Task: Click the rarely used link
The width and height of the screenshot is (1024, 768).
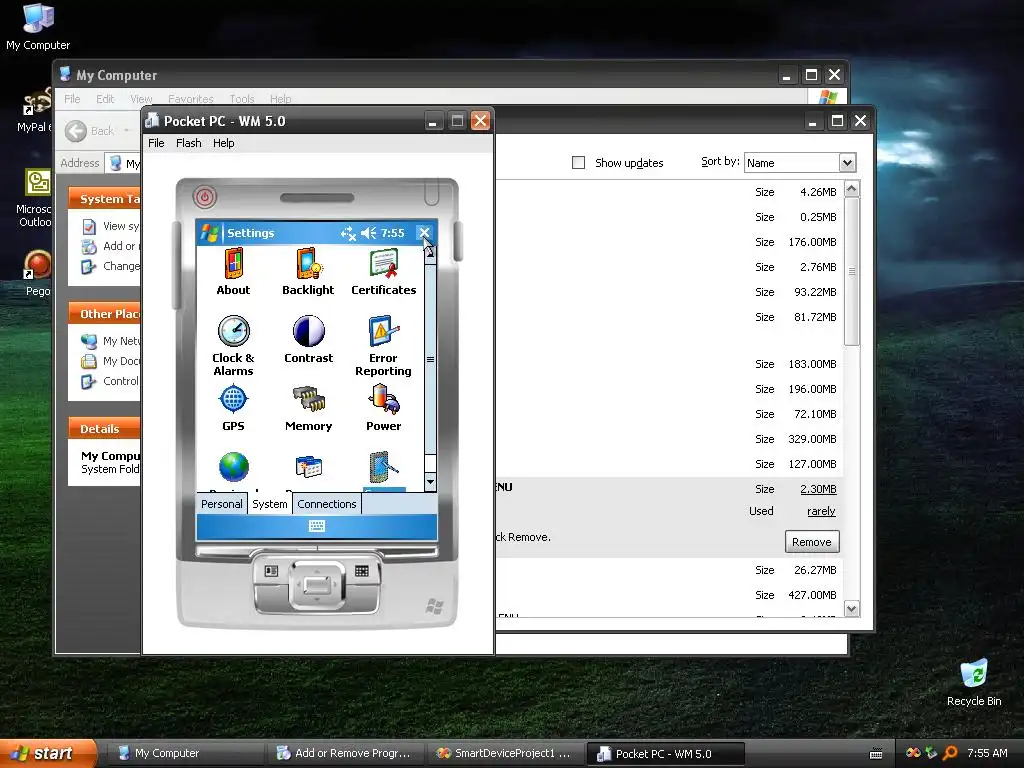Action: coord(821,511)
